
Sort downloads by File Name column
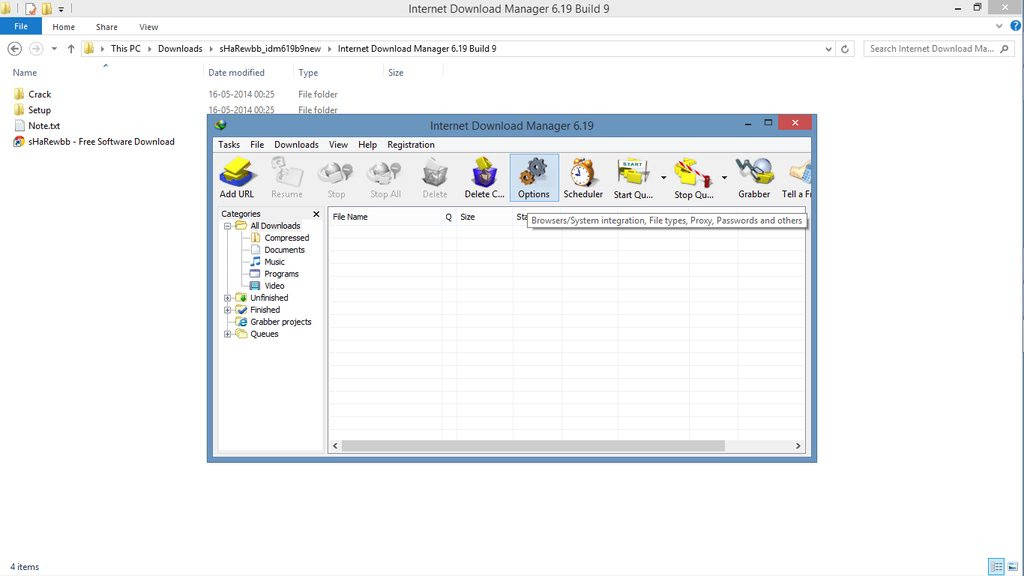(x=385, y=217)
